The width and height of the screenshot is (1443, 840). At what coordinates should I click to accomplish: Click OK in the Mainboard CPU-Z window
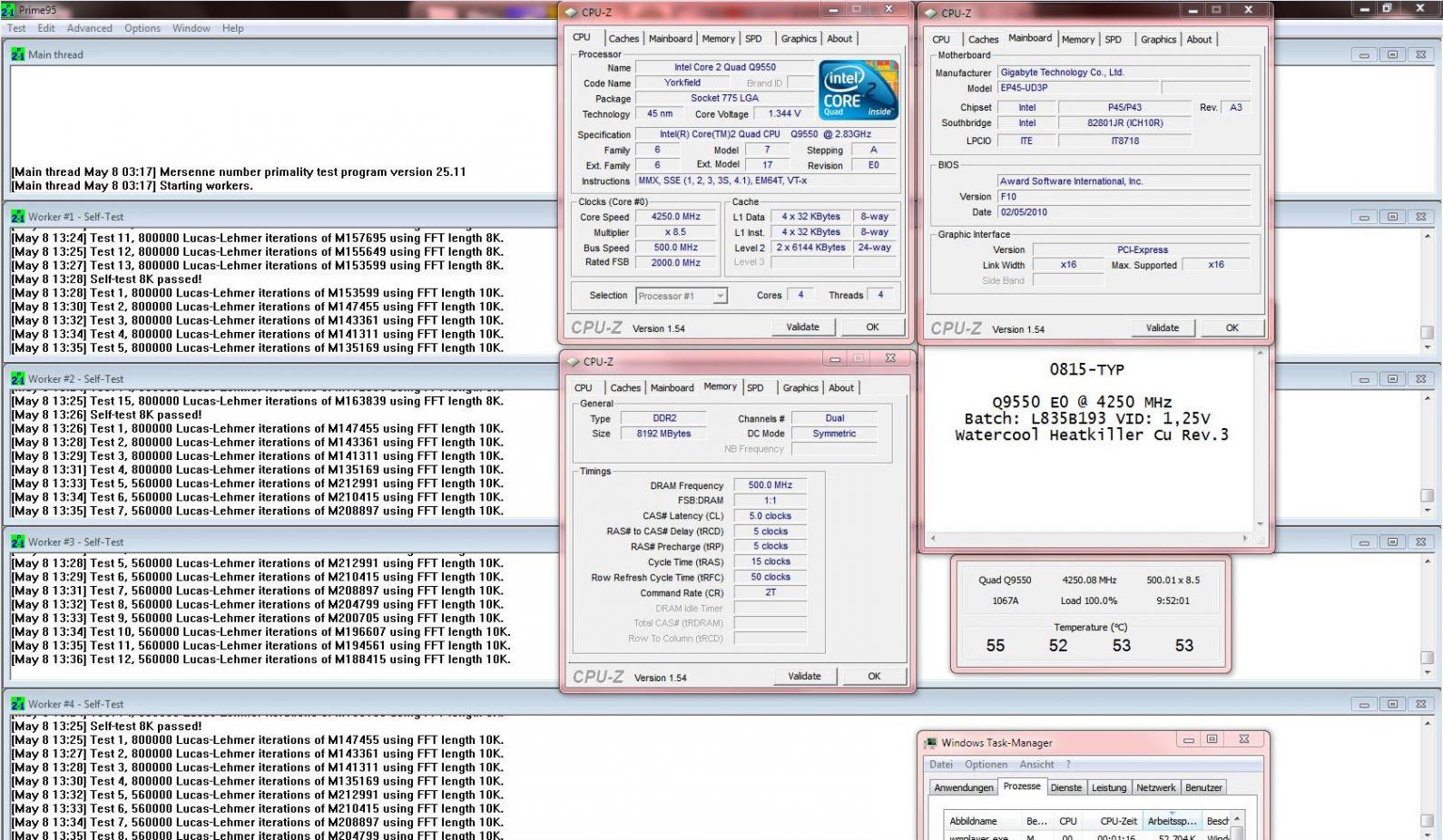1232,327
